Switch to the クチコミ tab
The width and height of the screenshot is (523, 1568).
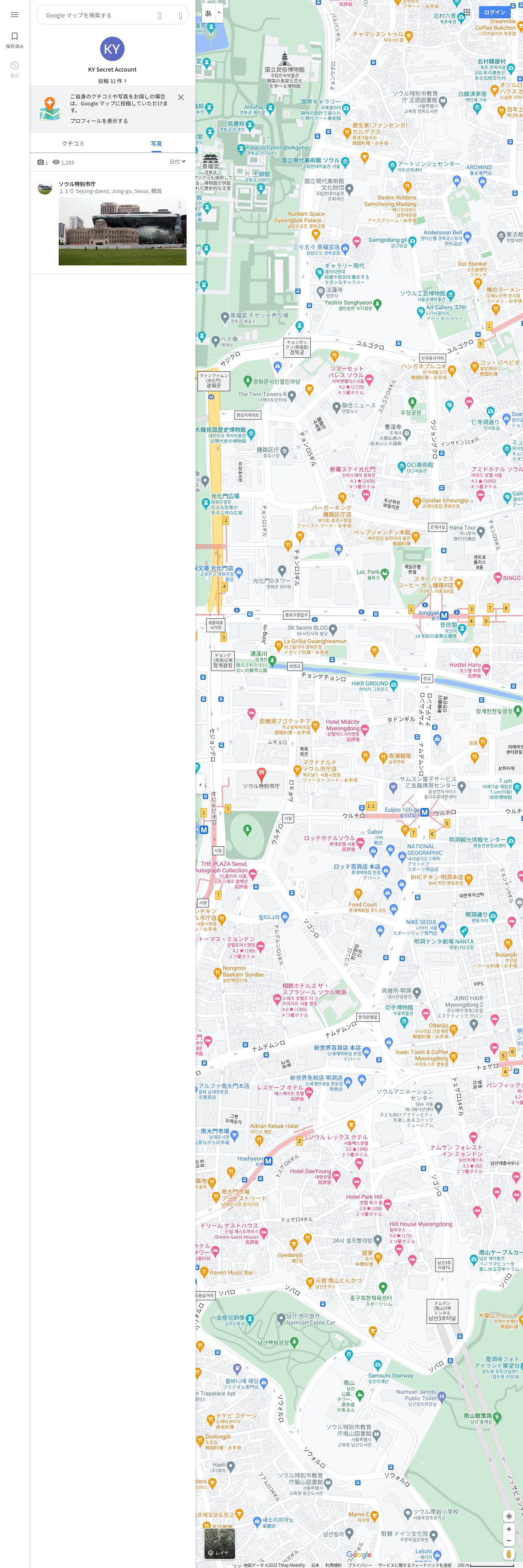pos(73,144)
